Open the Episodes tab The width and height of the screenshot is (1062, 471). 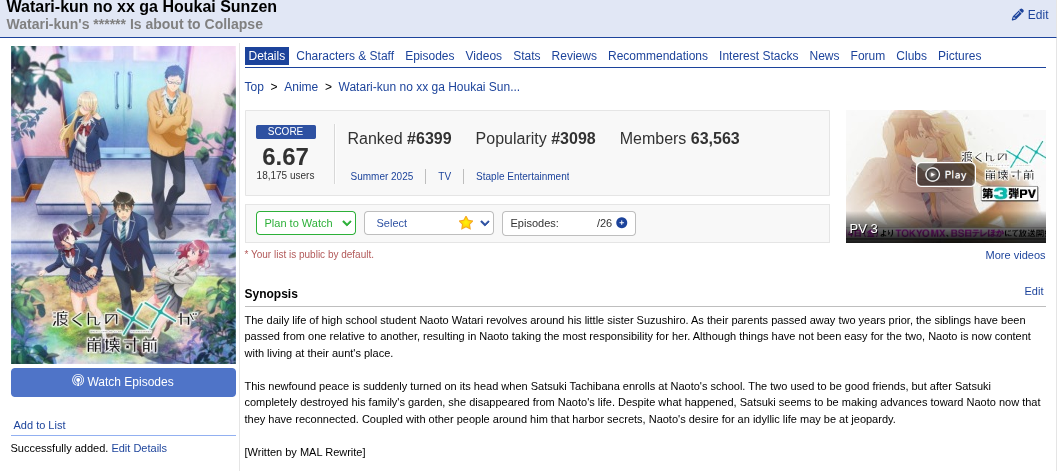pyautogui.click(x=429, y=56)
